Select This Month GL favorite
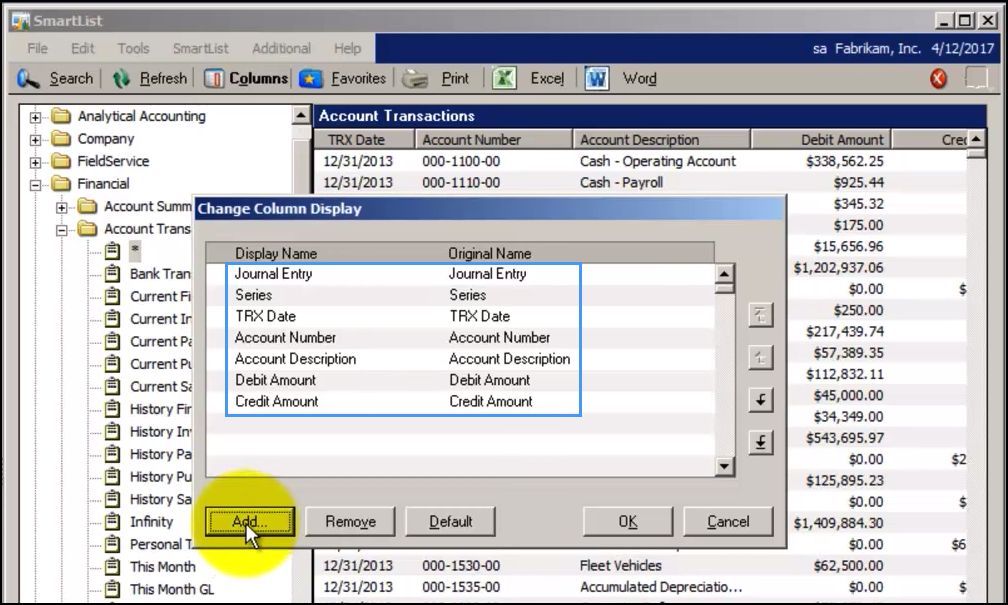The image size is (1008, 605). point(172,589)
